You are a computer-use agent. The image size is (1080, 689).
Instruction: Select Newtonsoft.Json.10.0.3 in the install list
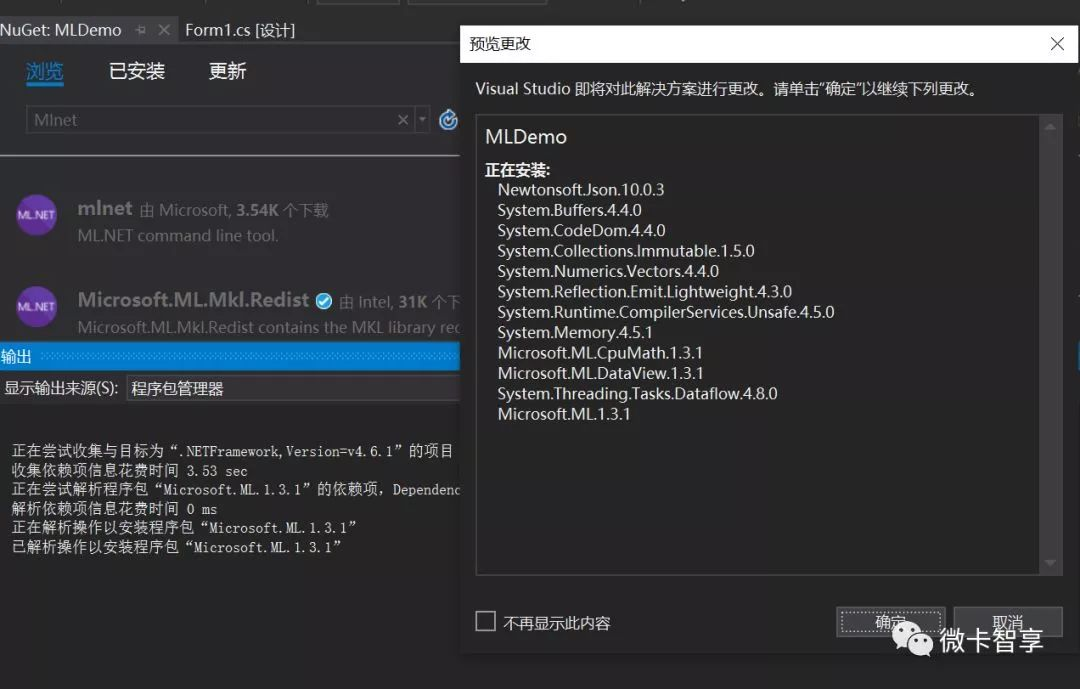click(581, 190)
